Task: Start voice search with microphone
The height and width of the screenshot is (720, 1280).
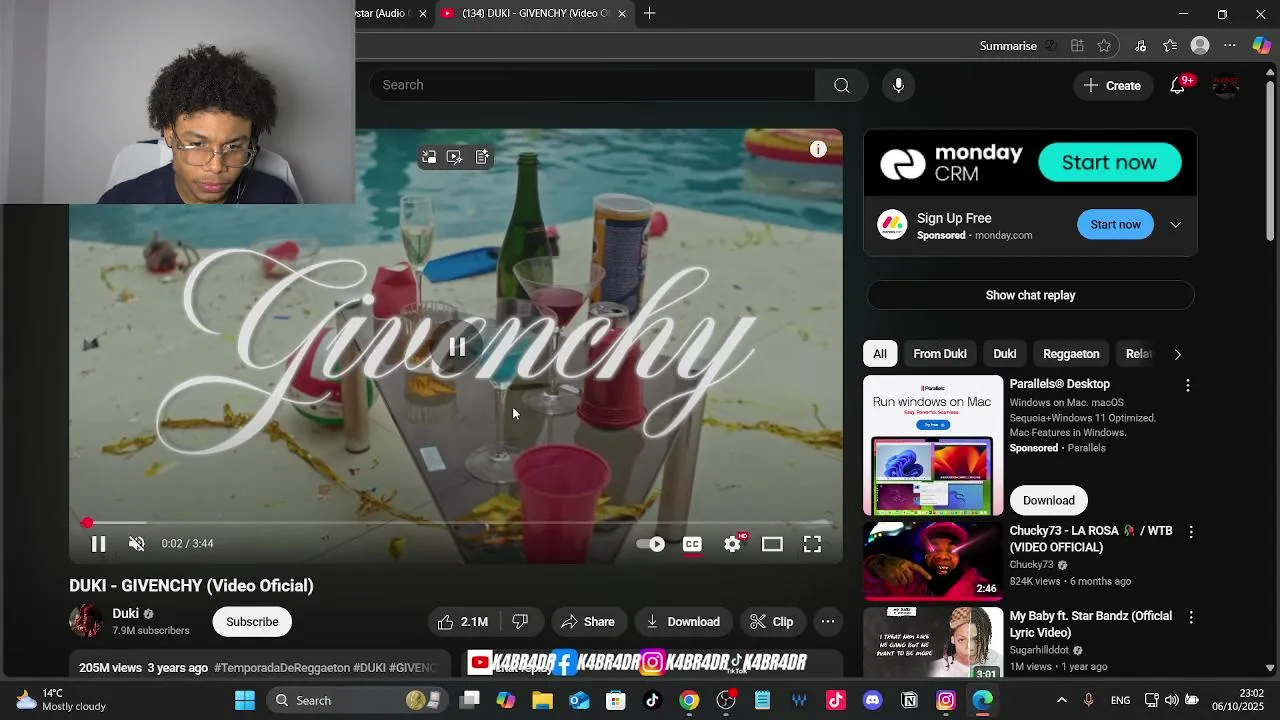Action: [x=898, y=85]
